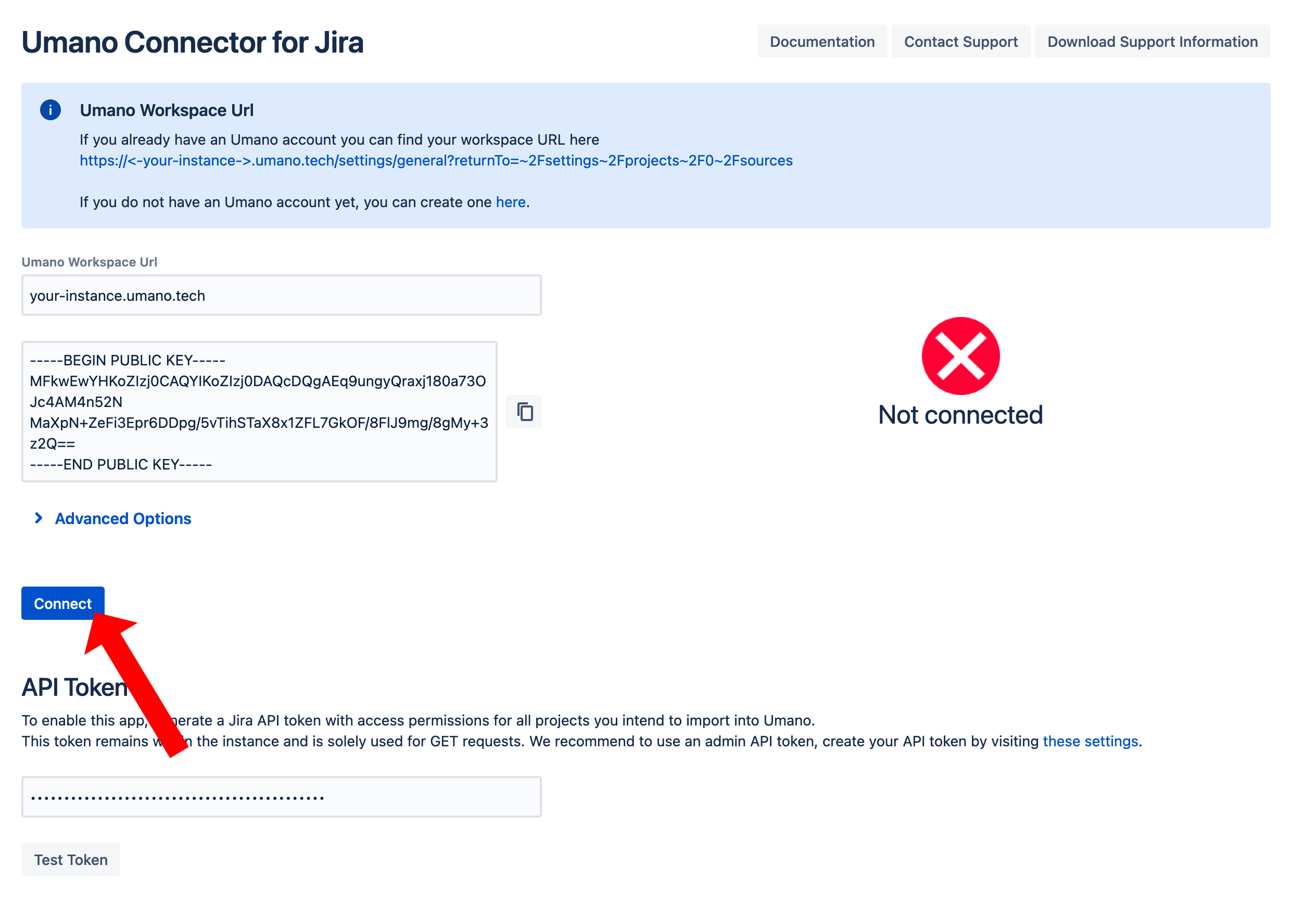
Task: Click inside the public key text area
Action: [259, 412]
